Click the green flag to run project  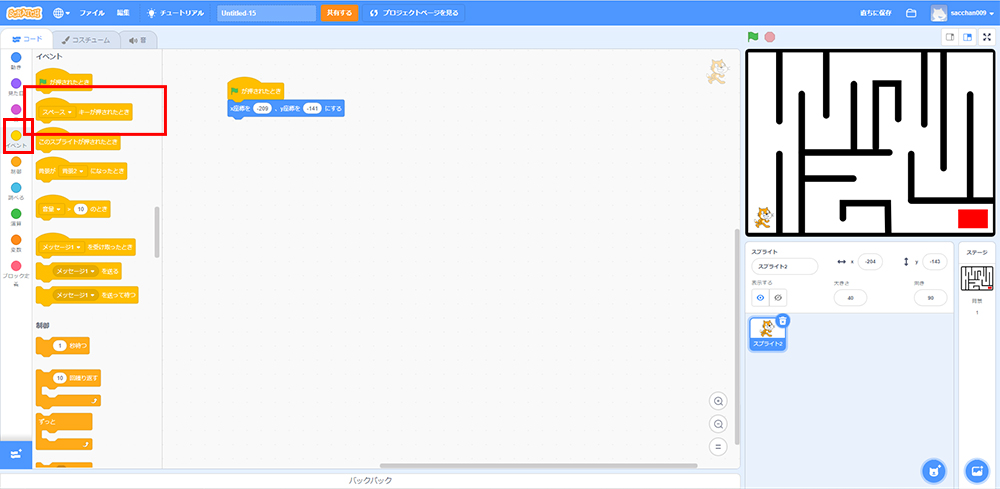click(x=753, y=37)
